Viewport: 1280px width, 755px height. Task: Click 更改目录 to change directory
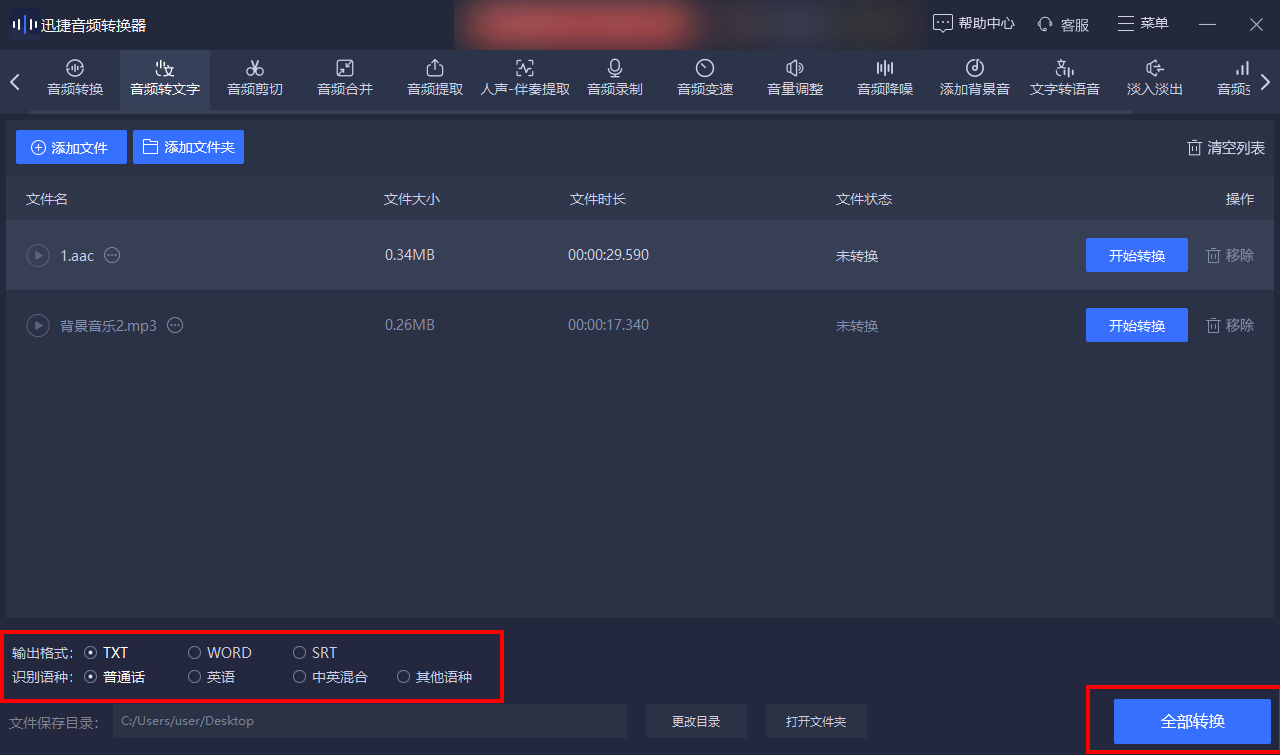(x=695, y=721)
